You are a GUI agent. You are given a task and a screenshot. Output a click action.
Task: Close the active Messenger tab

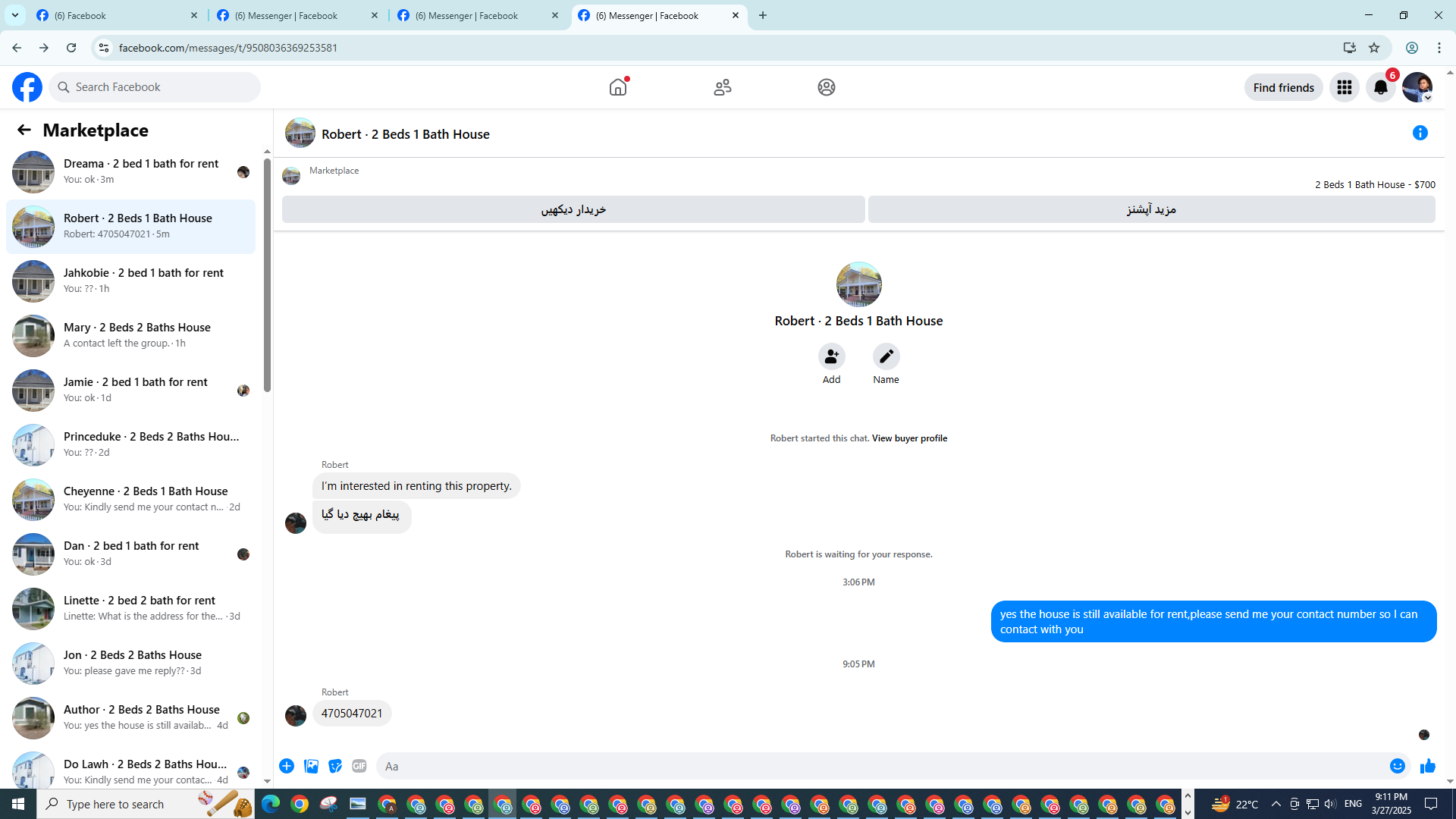tap(736, 15)
